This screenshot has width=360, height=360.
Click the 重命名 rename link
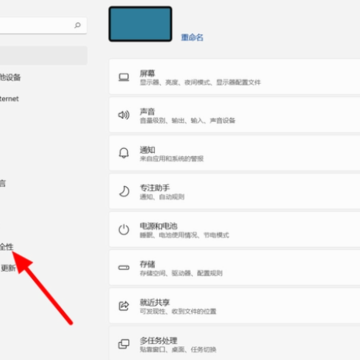[x=192, y=37]
